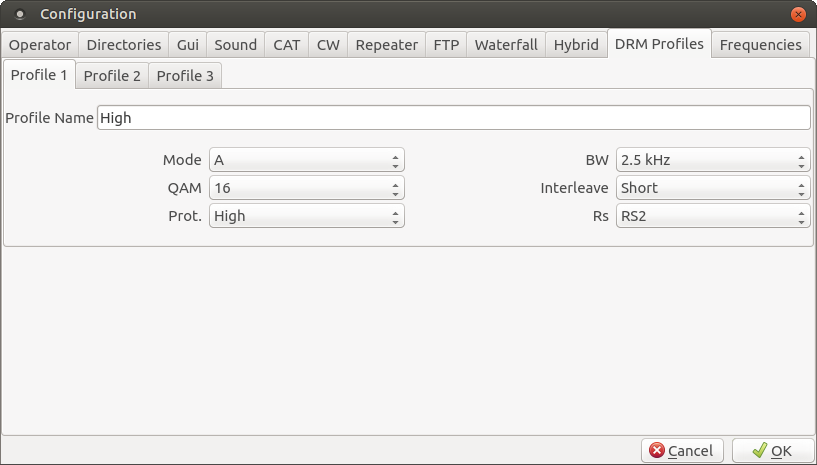The height and width of the screenshot is (465, 817).
Task: Go to the Sound tab
Action: [236, 45]
